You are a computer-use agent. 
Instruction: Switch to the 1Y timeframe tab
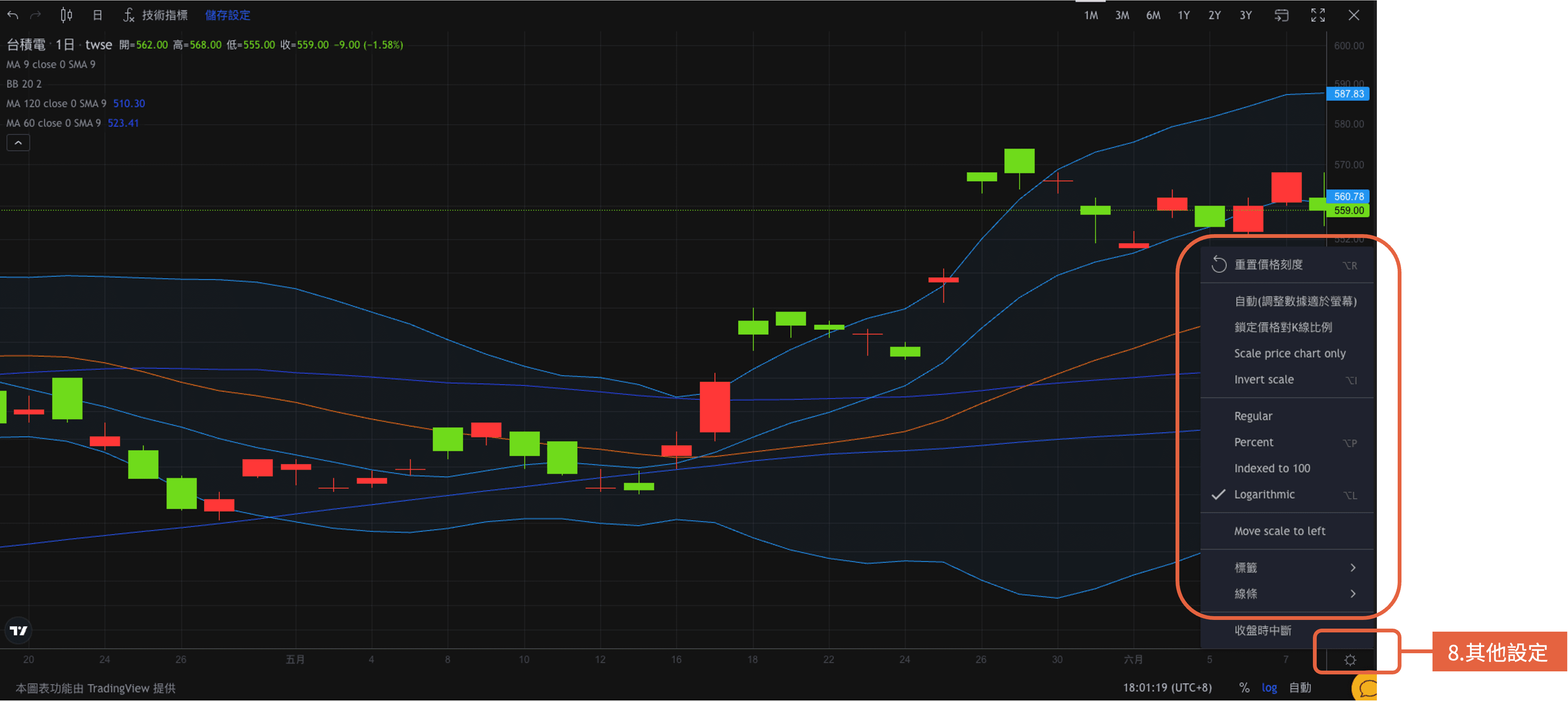pos(1185,15)
